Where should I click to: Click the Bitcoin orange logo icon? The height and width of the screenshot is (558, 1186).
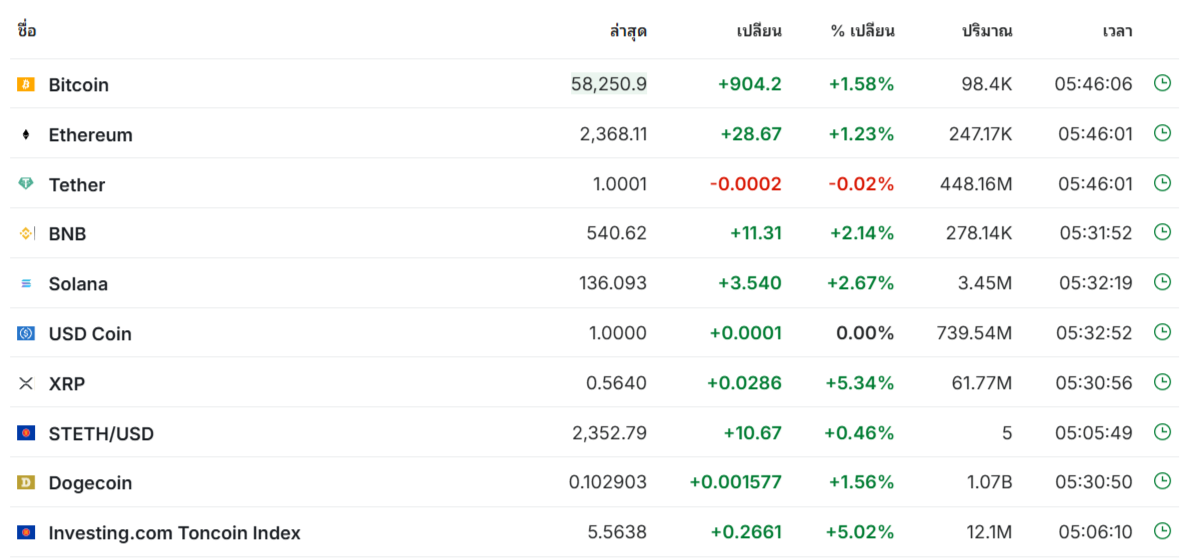26,84
